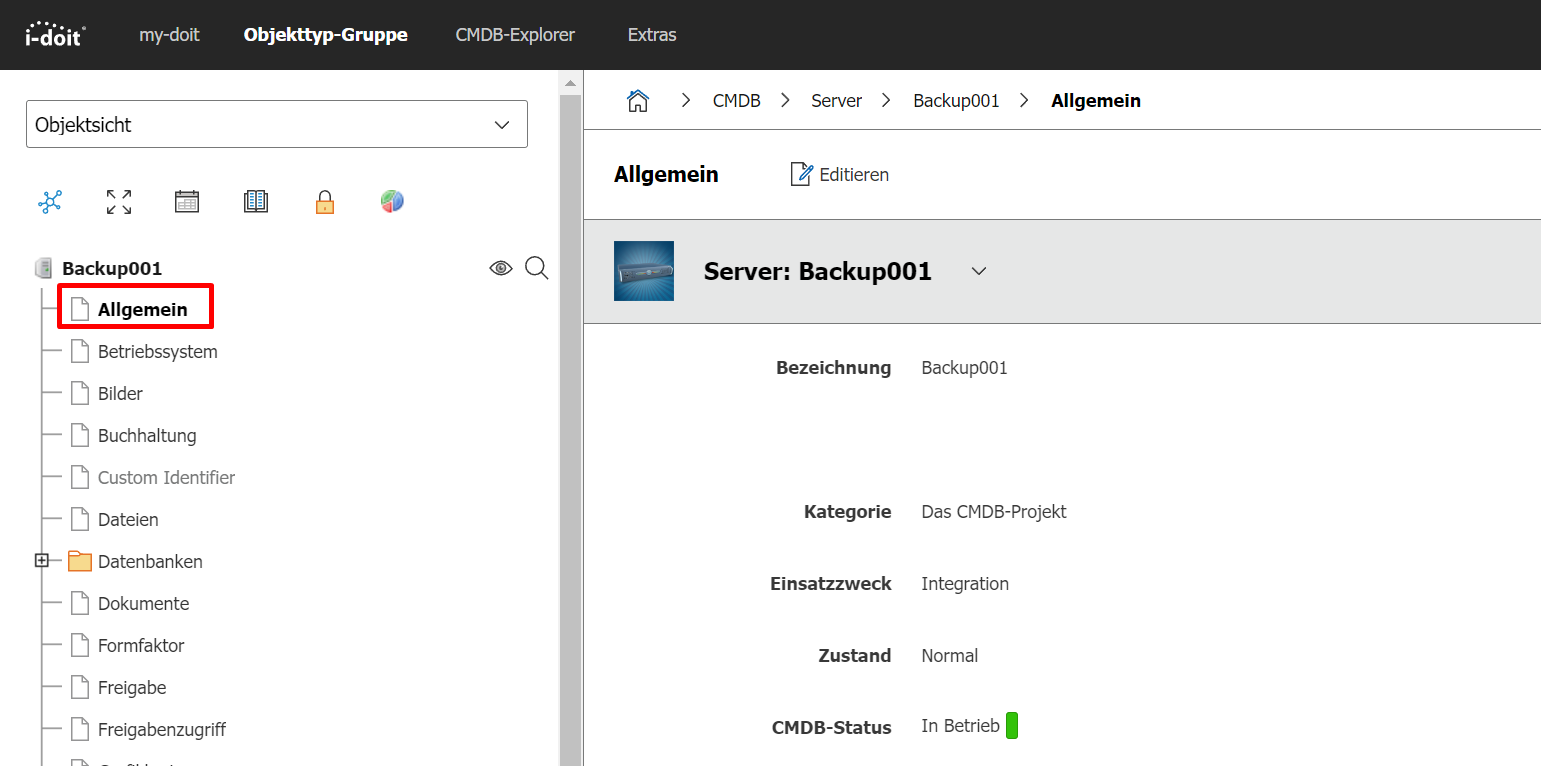
Task: Navigate to Server in the breadcrumb
Action: click(836, 101)
